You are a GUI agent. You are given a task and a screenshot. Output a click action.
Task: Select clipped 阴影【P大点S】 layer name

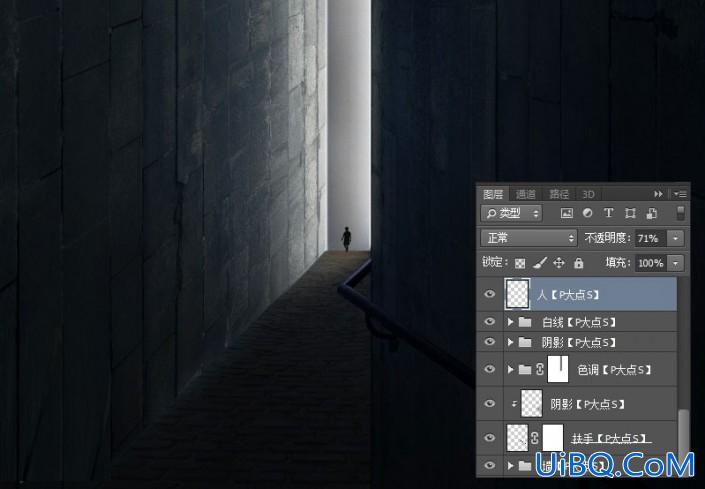tap(588, 404)
